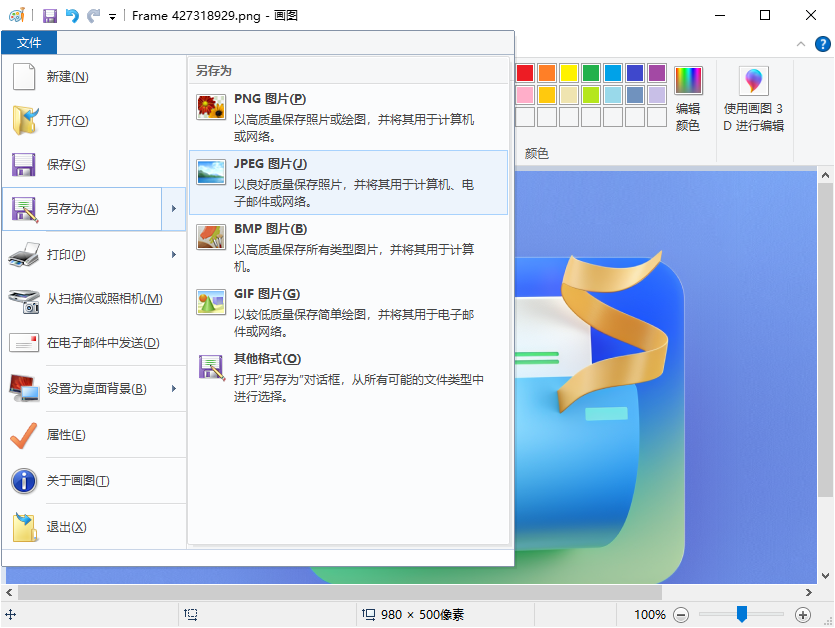Expand the 打印 submenu arrow
The width and height of the screenshot is (835, 628).
(x=176, y=255)
